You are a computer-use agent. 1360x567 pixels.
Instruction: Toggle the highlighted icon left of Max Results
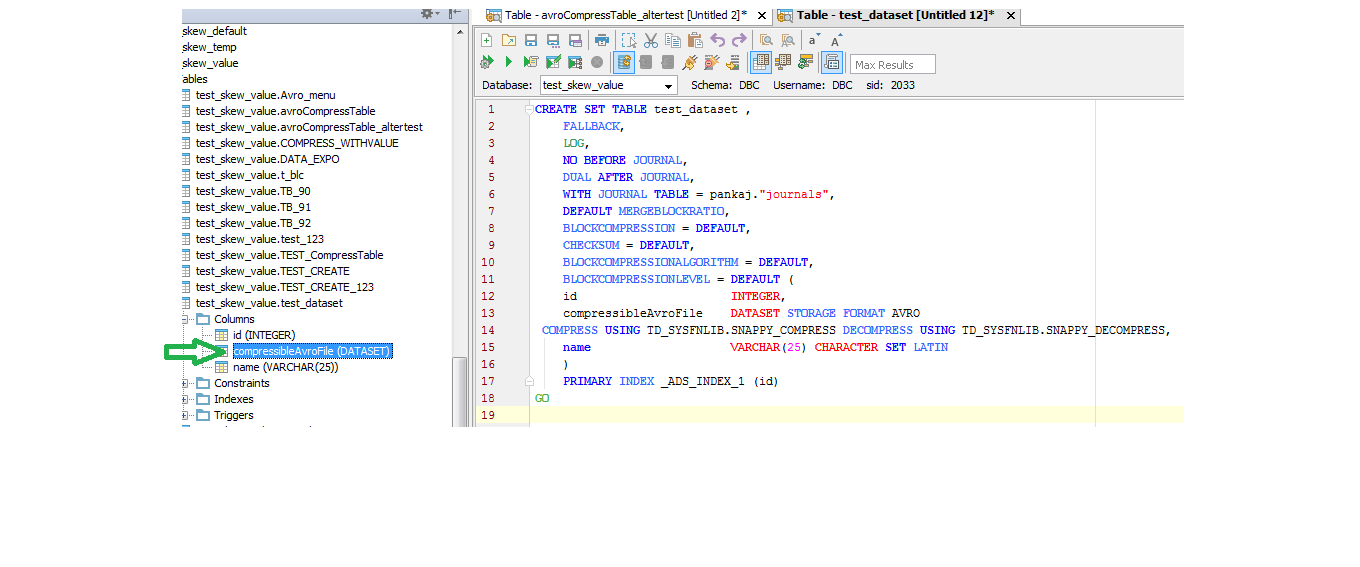tap(832, 62)
